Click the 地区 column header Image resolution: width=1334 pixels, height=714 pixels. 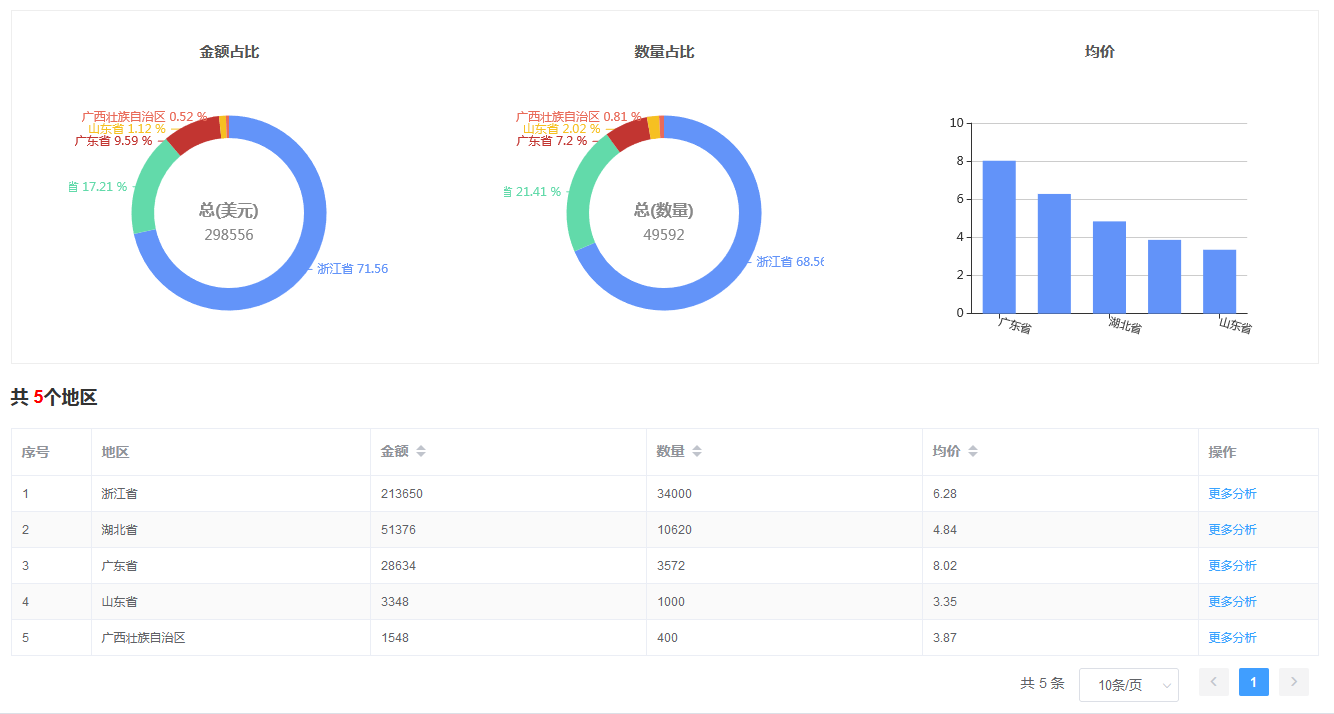116,452
